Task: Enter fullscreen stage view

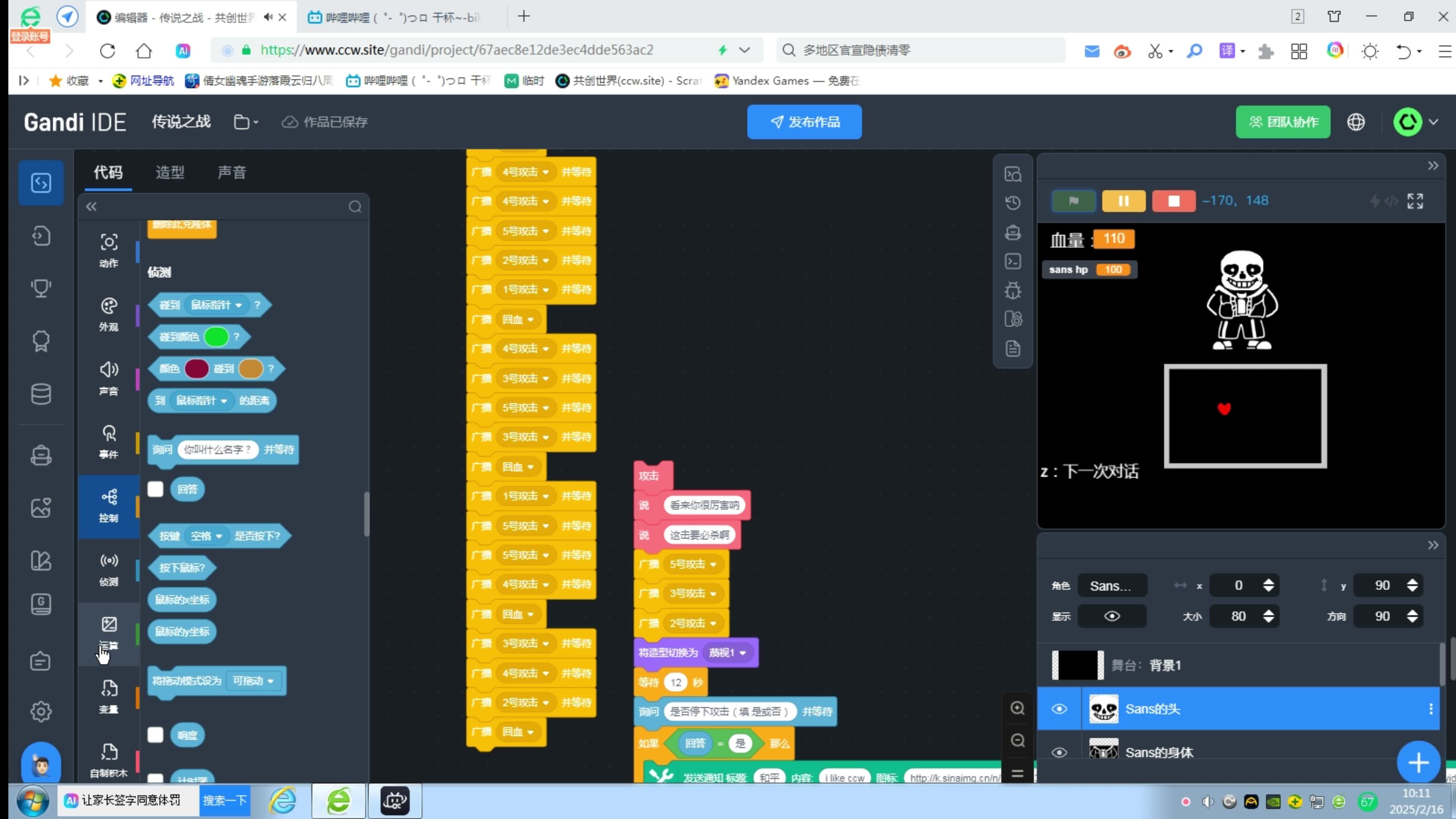Action: (x=1415, y=201)
